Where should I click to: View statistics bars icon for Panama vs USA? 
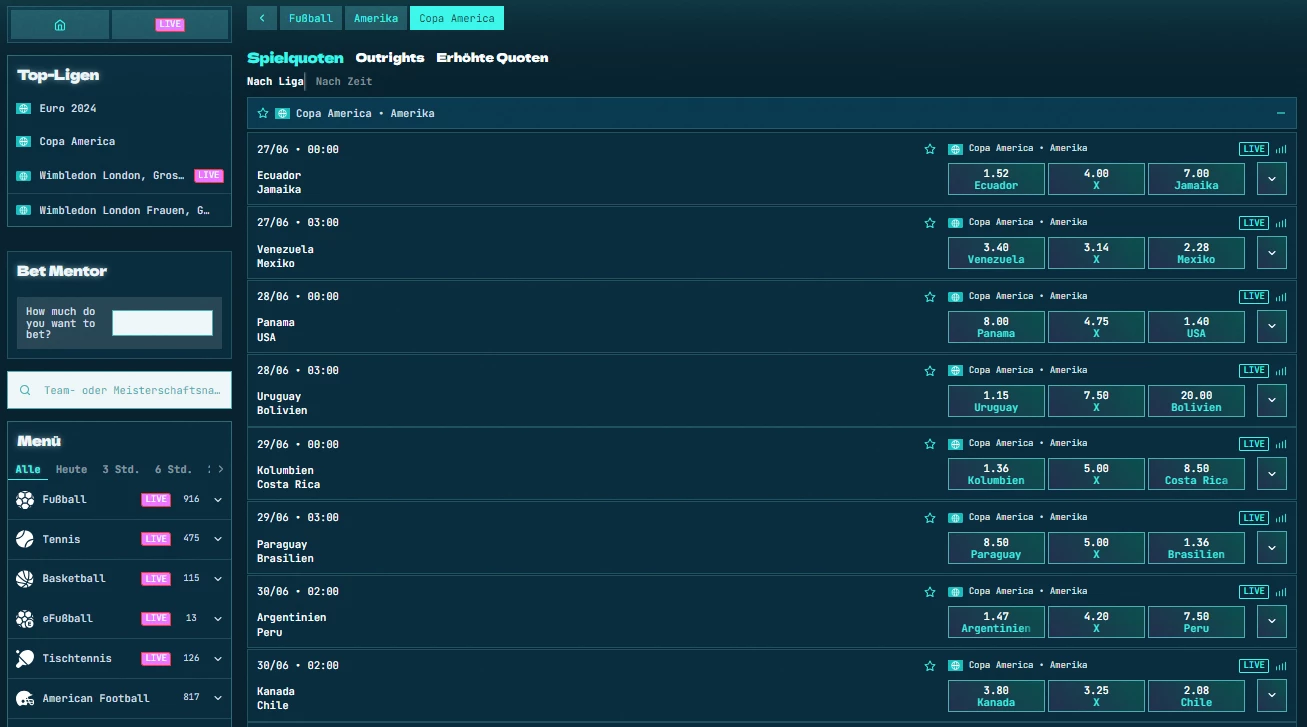click(x=1281, y=297)
